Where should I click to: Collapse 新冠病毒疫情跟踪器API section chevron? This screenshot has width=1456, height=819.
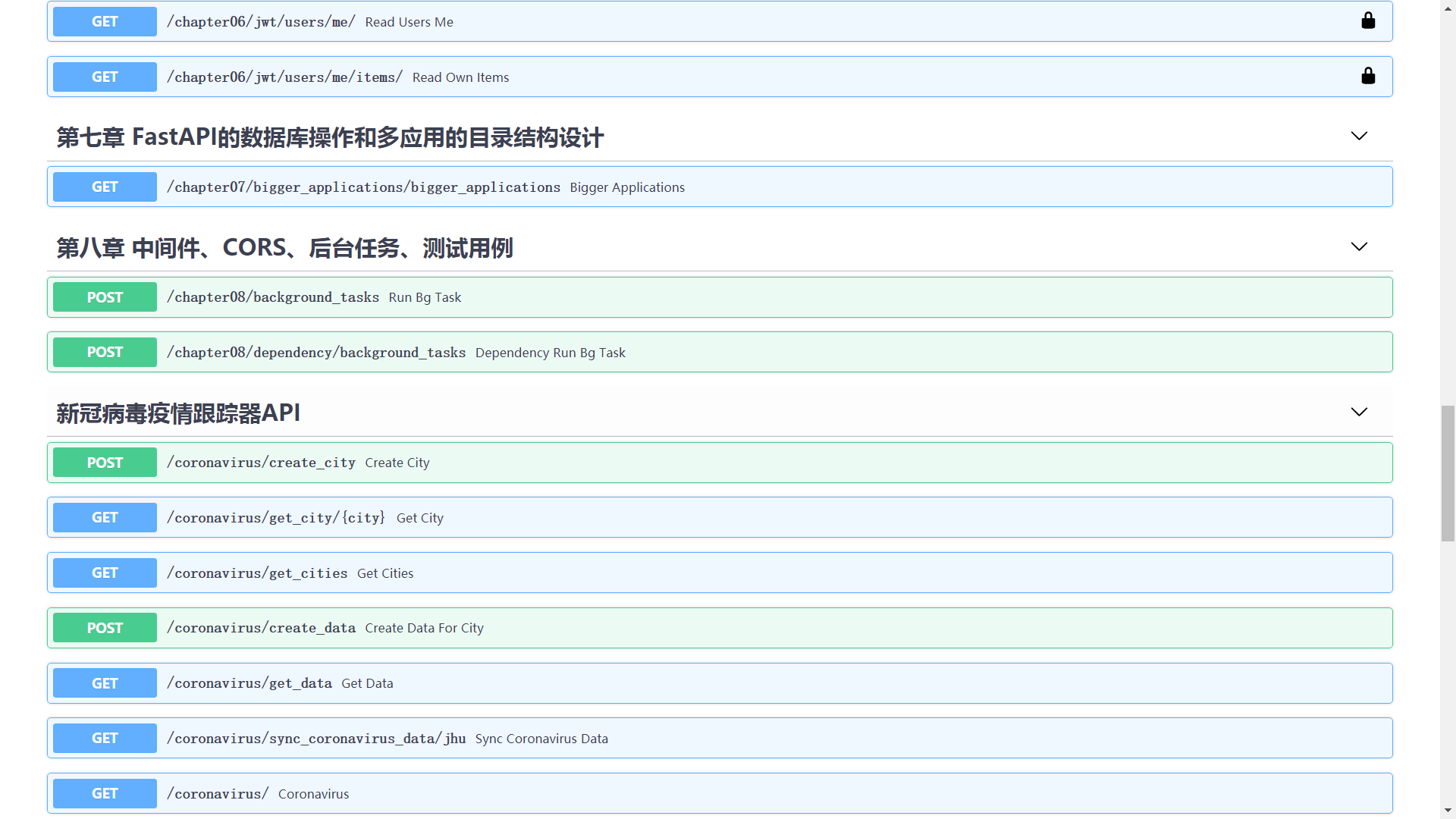tap(1358, 413)
